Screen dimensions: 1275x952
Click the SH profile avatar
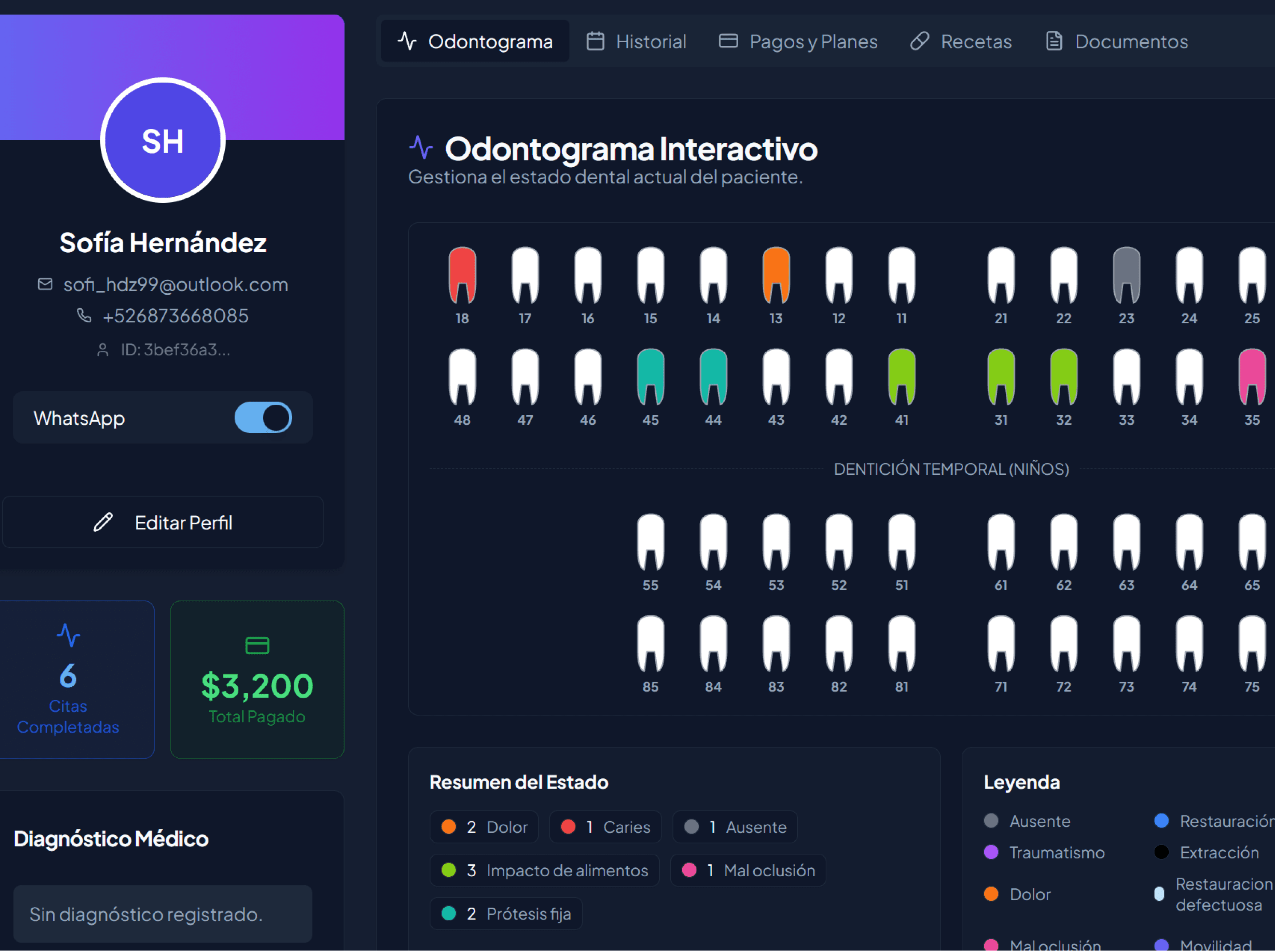click(x=163, y=140)
